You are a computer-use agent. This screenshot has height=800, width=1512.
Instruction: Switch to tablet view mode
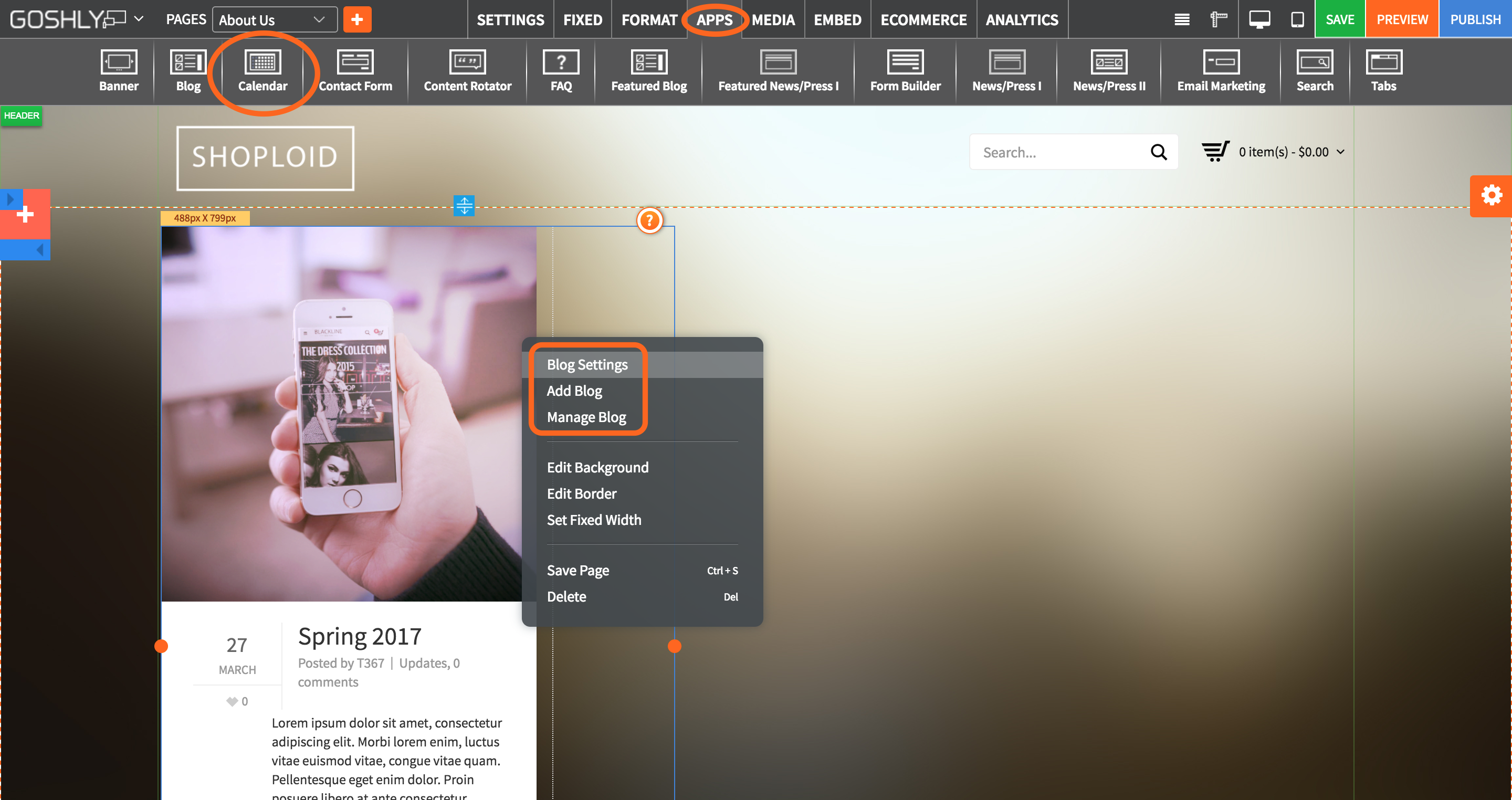[x=1297, y=19]
